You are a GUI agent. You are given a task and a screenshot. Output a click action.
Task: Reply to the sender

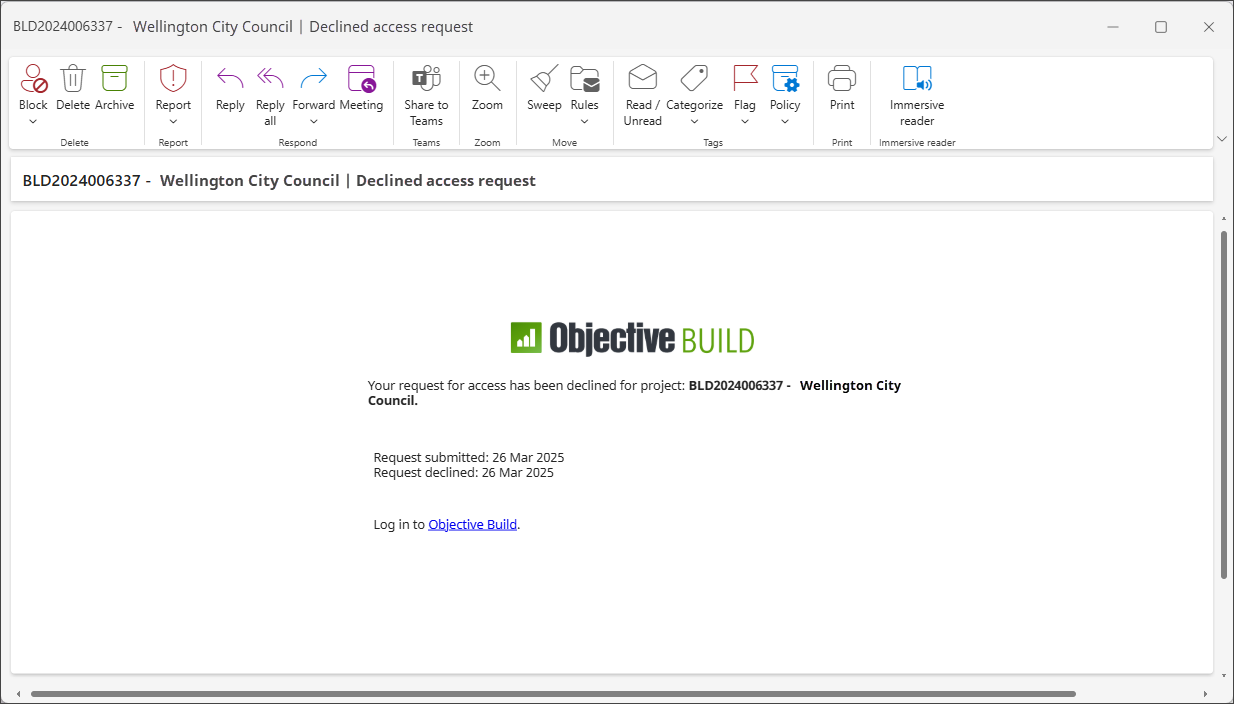coord(230,87)
